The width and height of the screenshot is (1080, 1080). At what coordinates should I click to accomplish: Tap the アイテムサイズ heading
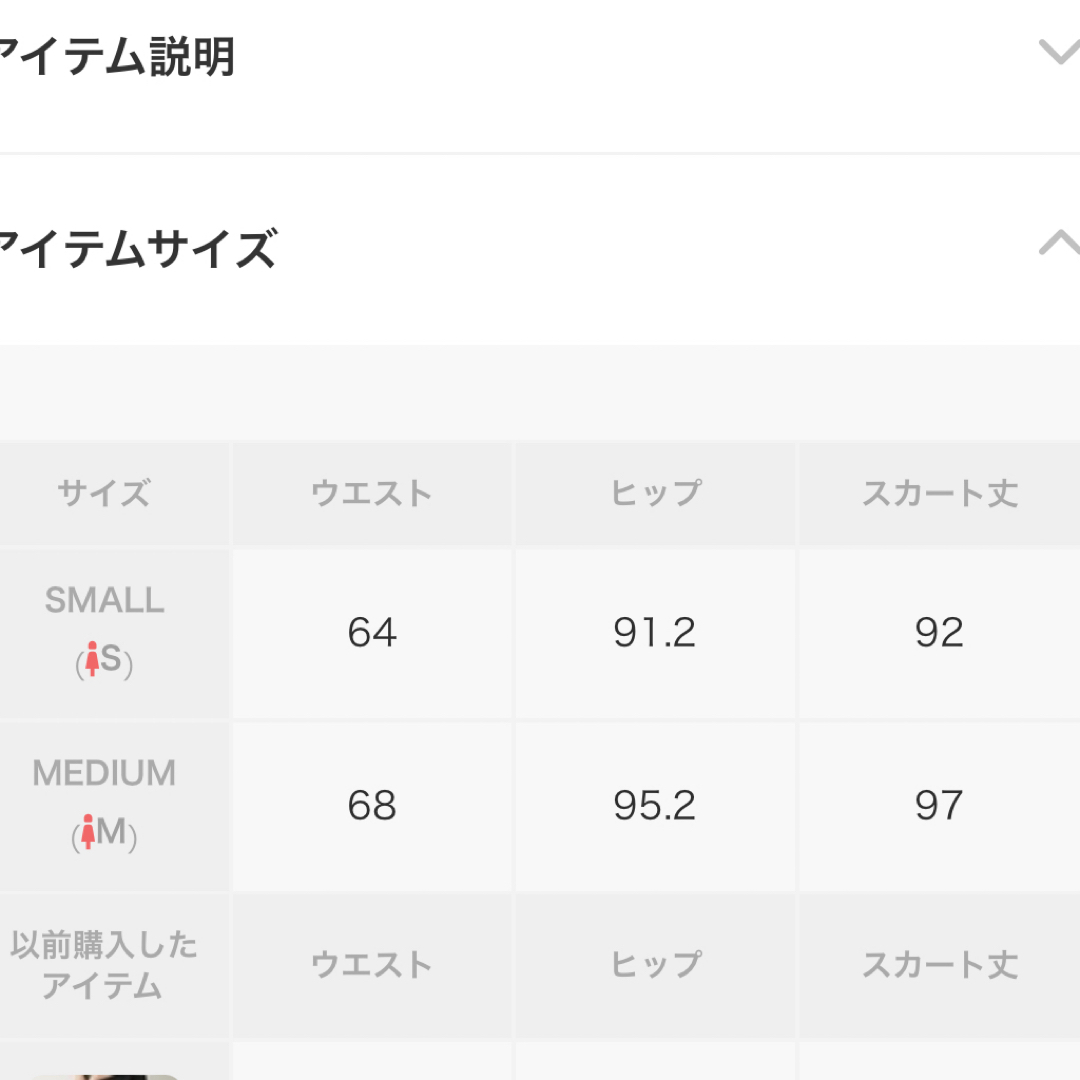pos(138,248)
